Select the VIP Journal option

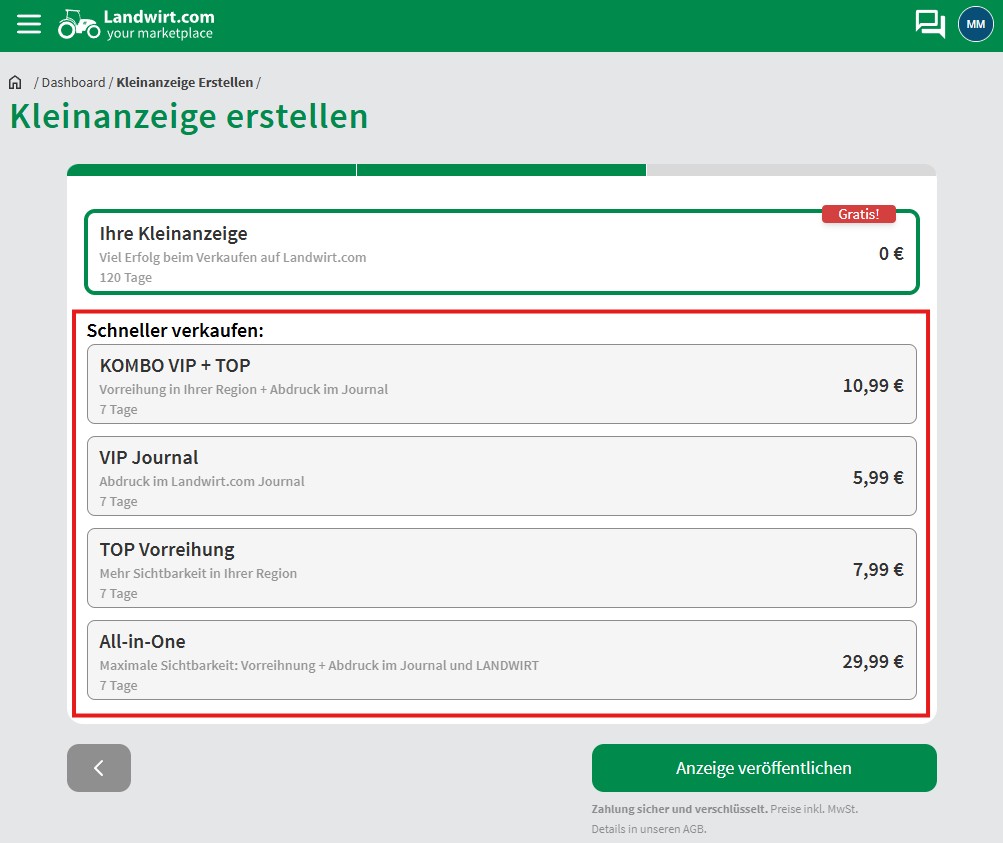pyautogui.click(x=502, y=476)
